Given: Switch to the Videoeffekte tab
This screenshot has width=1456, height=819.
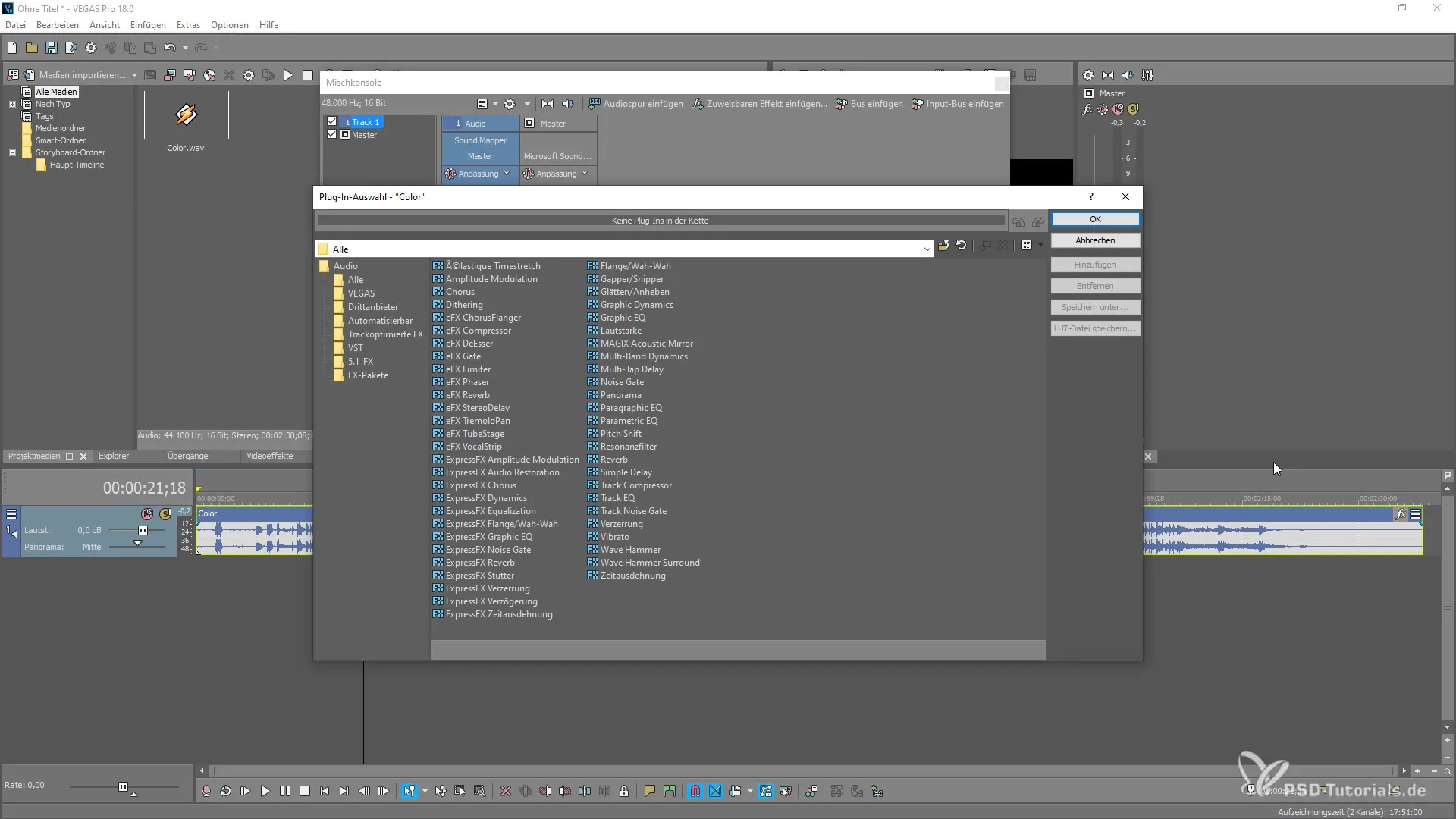Looking at the screenshot, I should [x=269, y=456].
